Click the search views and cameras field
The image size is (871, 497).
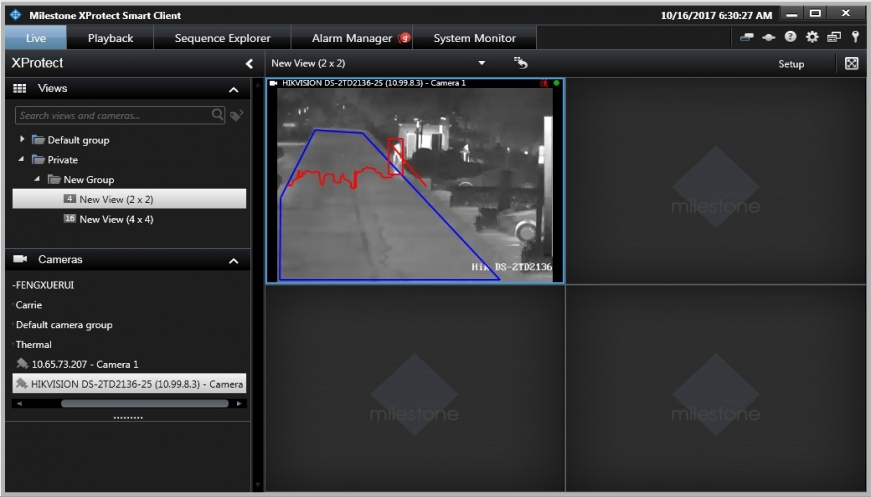[x=112, y=115]
